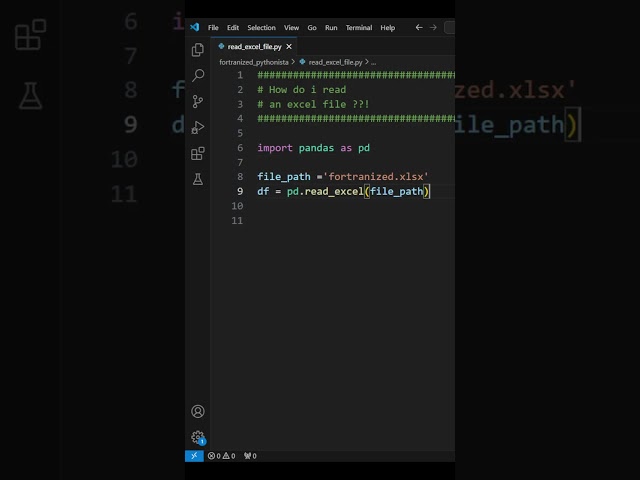Viewport: 640px width, 480px height.
Task: Select the read_excel_file.py editor tab
Action: pos(254,47)
